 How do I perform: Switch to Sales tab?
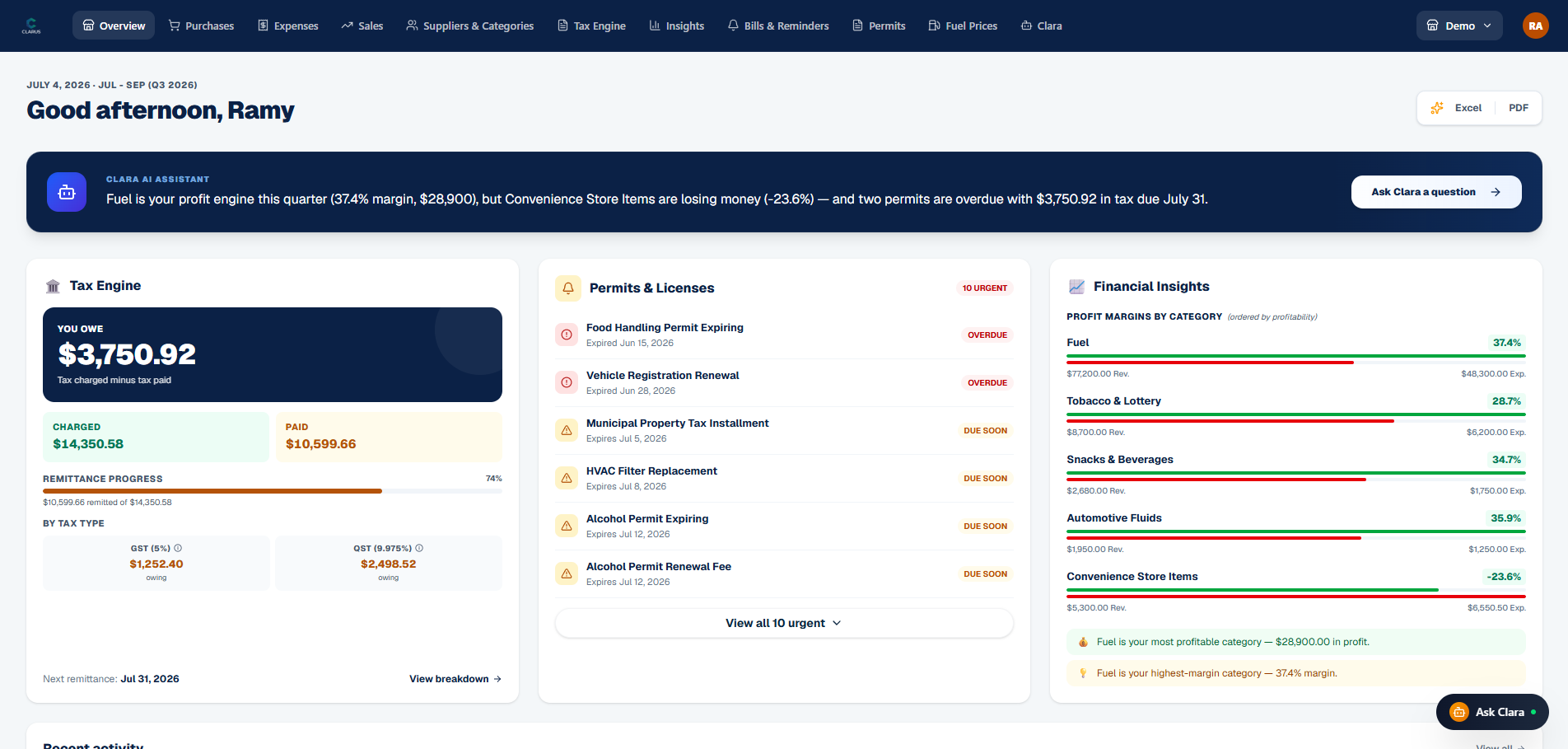click(362, 26)
